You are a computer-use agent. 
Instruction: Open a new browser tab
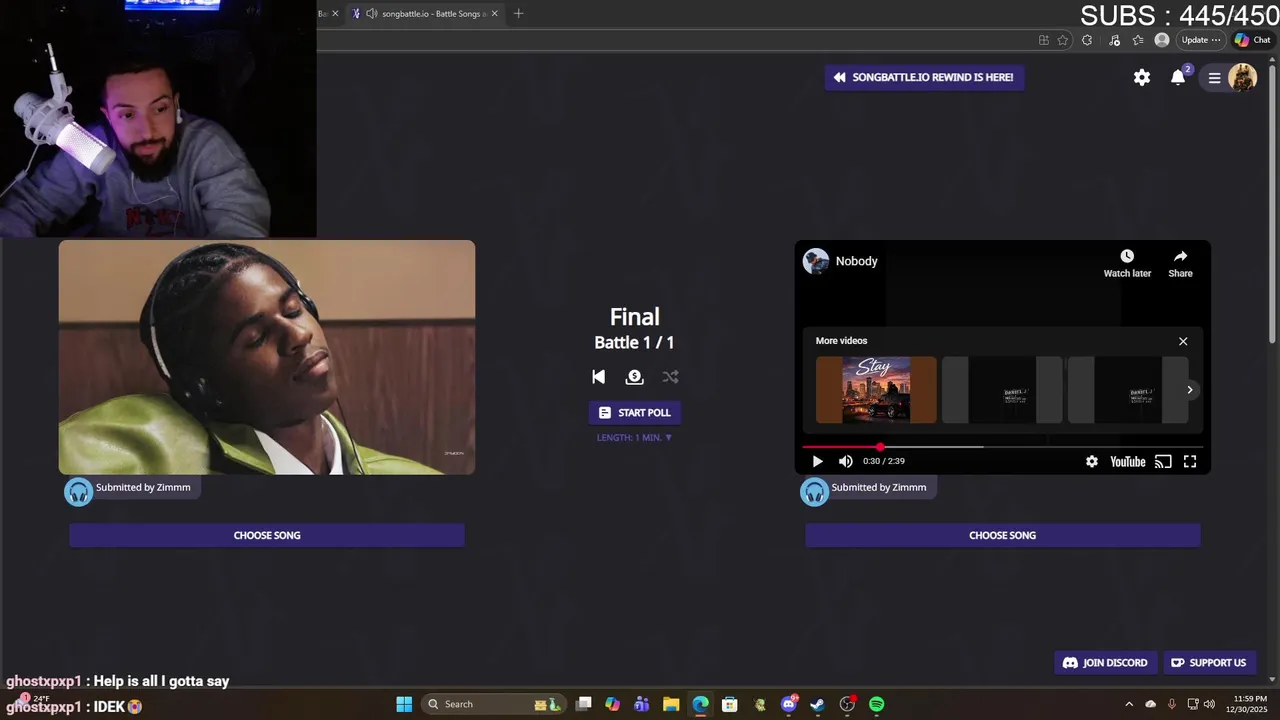(518, 14)
